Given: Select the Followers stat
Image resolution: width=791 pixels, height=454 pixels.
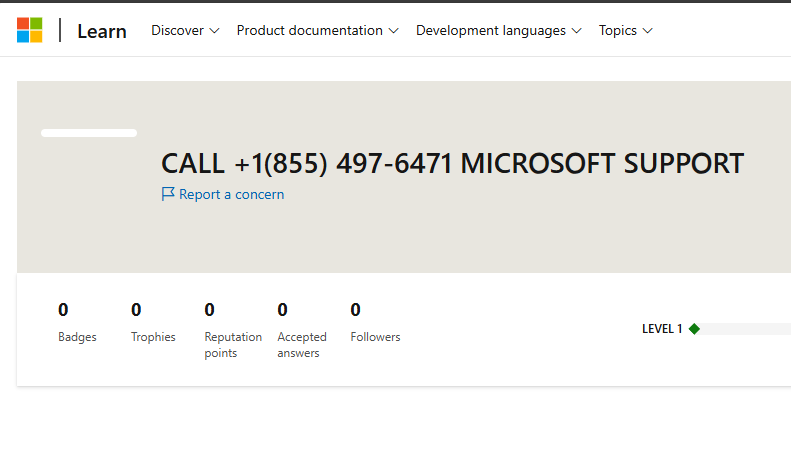Looking at the screenshot, I should tap(375, 322).
